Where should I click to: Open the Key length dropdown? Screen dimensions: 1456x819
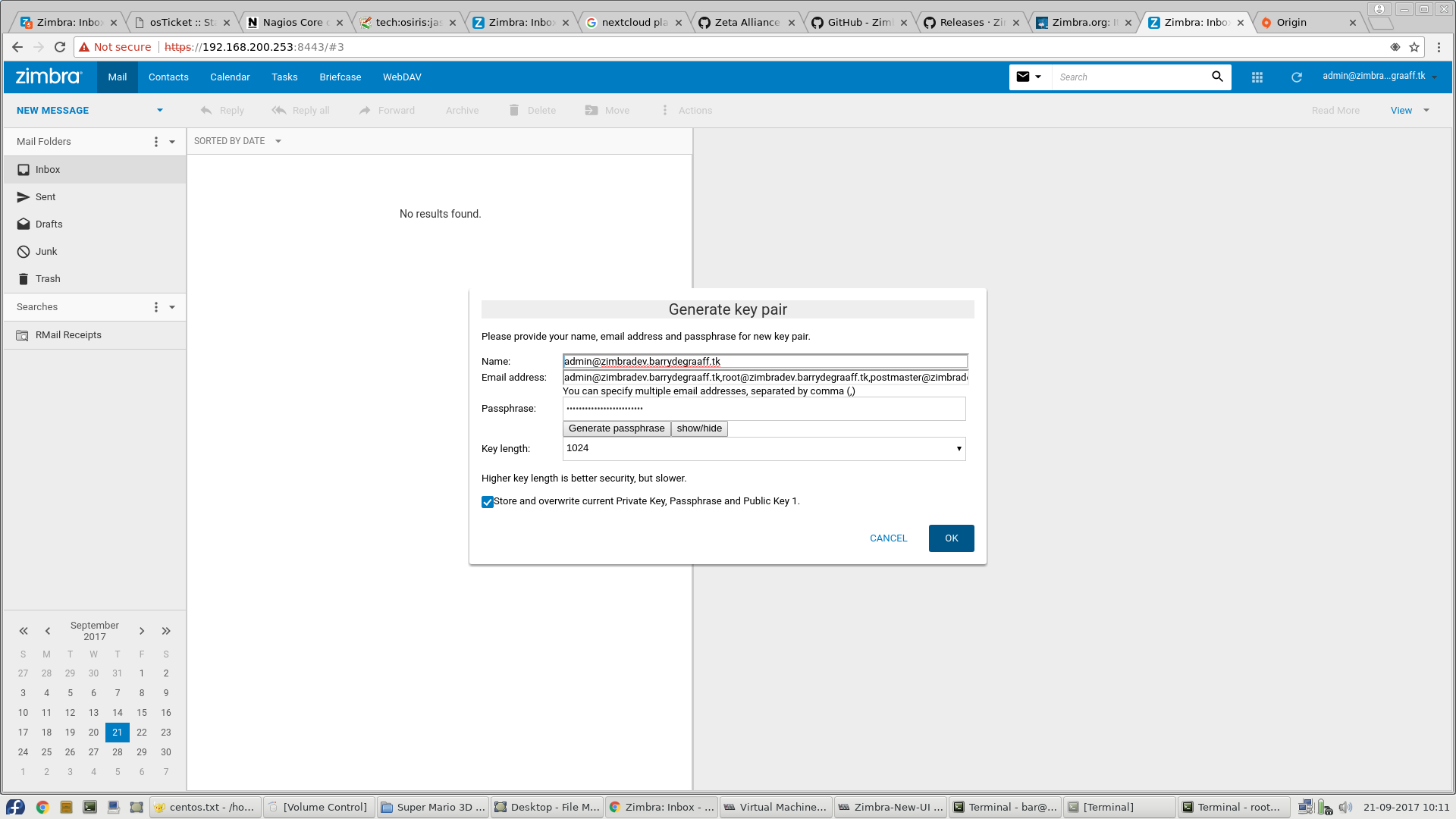tap(764, 449)
